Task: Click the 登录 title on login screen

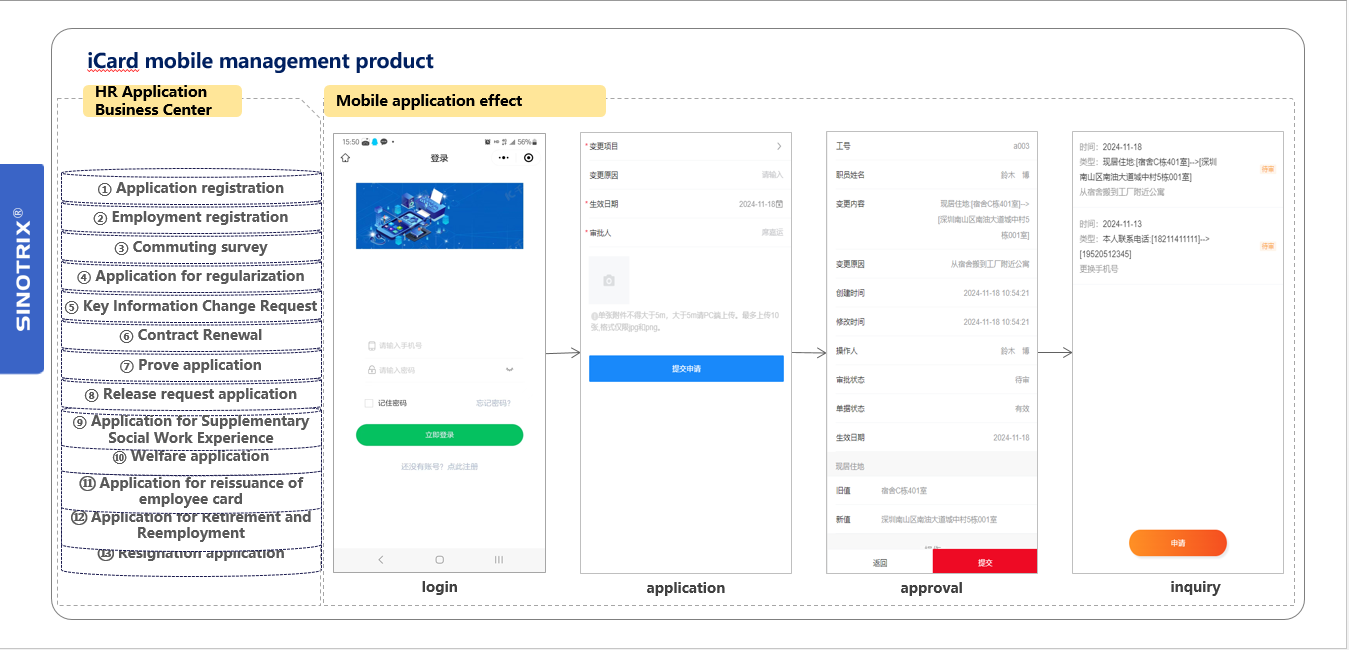Action: (x=439, y=158)
